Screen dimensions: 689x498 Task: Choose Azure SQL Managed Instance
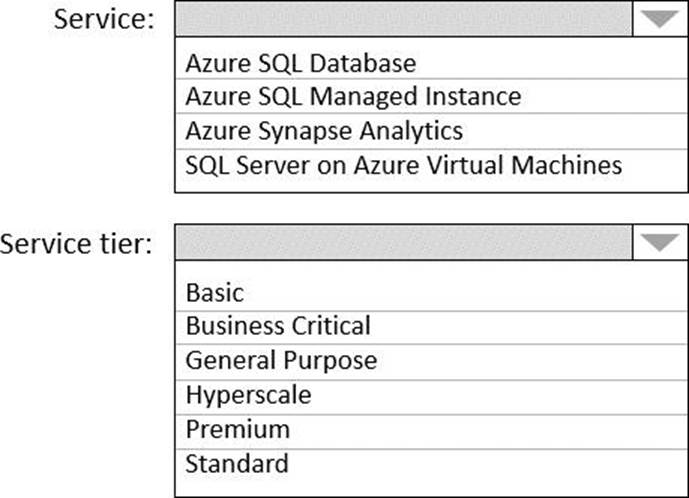coord(353,97)
